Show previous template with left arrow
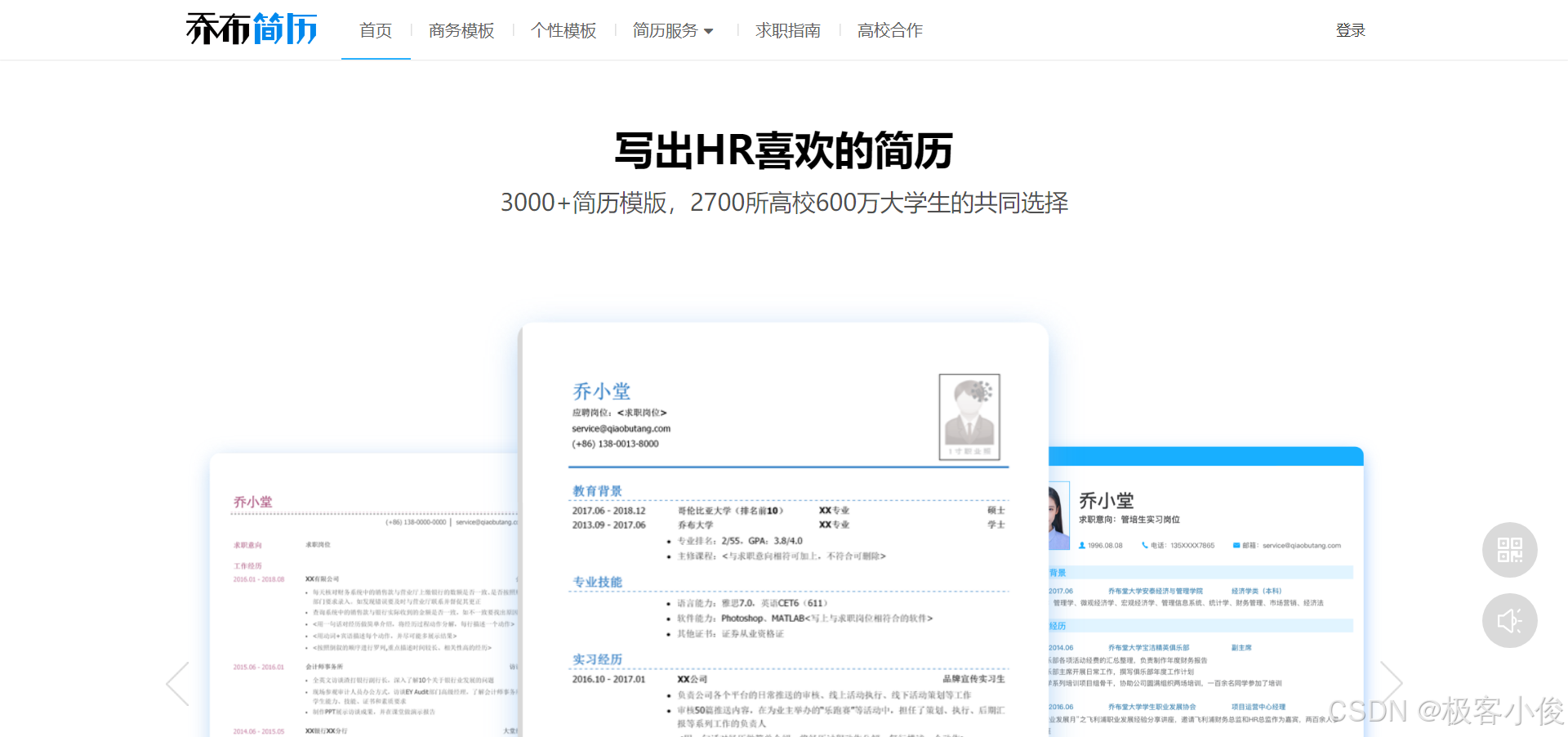Viewport: 1568px width, 737px height. (x=178, y=684)
